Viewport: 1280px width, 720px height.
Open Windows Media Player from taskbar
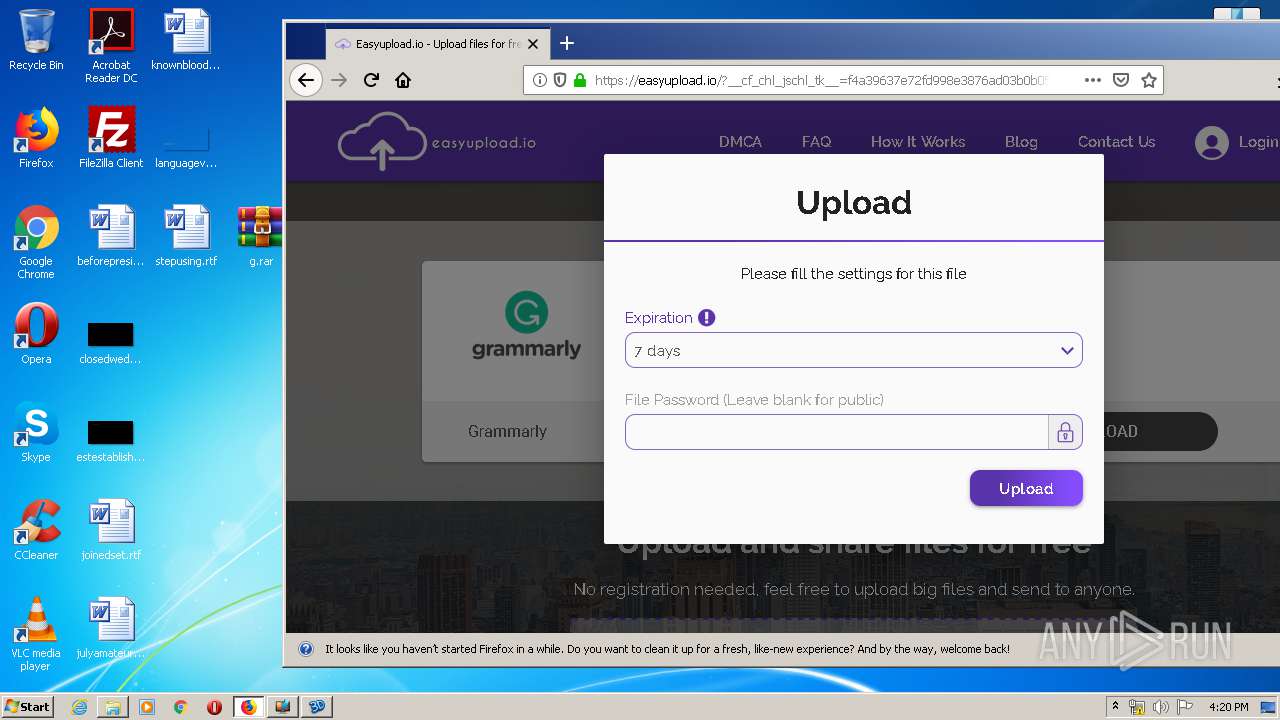(147, 707)
